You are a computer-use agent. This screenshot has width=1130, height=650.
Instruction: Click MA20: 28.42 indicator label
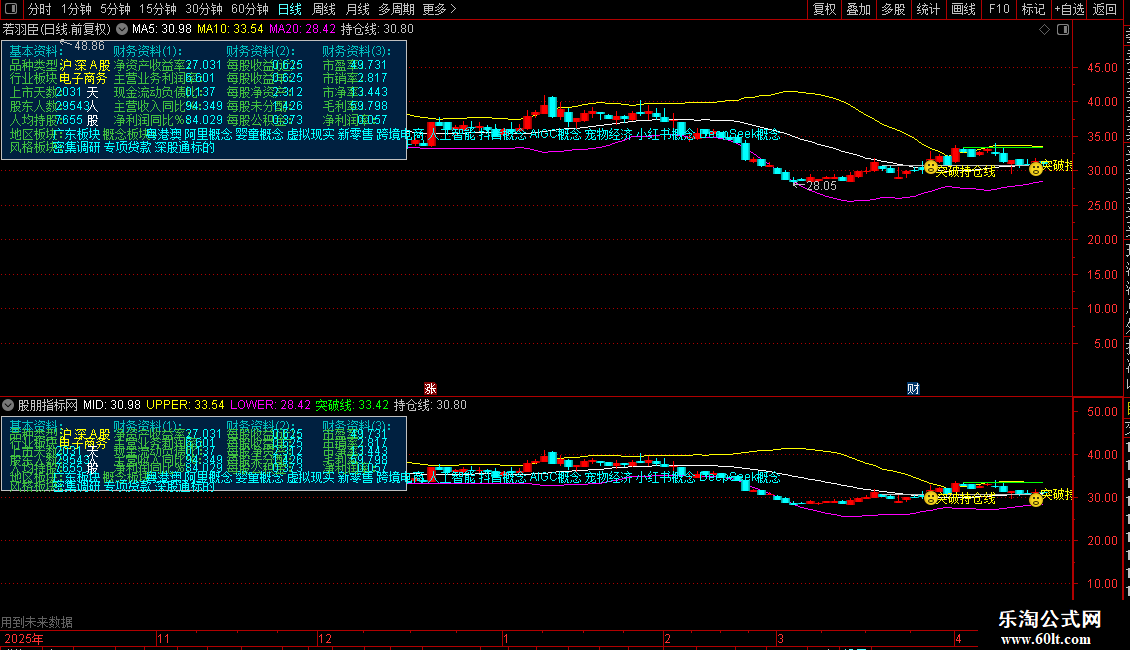[x=302, y=29]
